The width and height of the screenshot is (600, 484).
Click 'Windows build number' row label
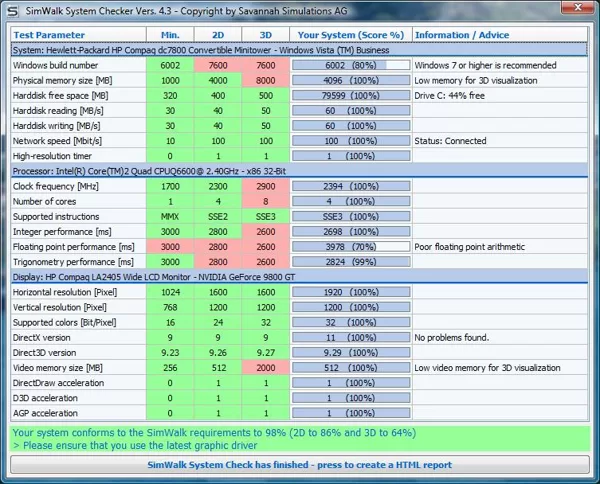tap(55, 65)
